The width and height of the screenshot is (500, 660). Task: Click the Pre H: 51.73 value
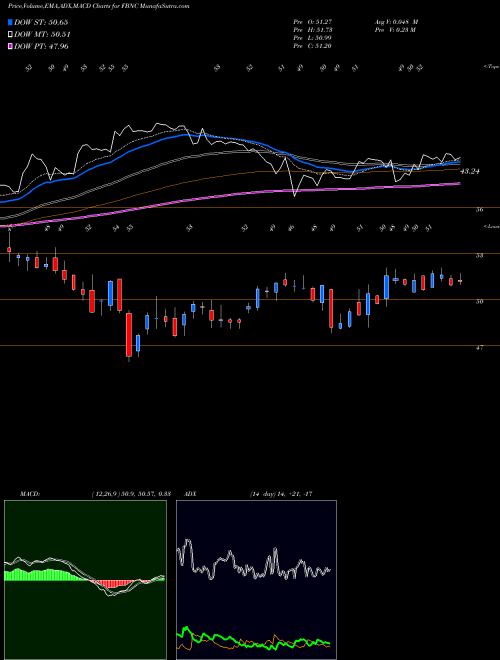pyautogui.click(x=312, y=30)
